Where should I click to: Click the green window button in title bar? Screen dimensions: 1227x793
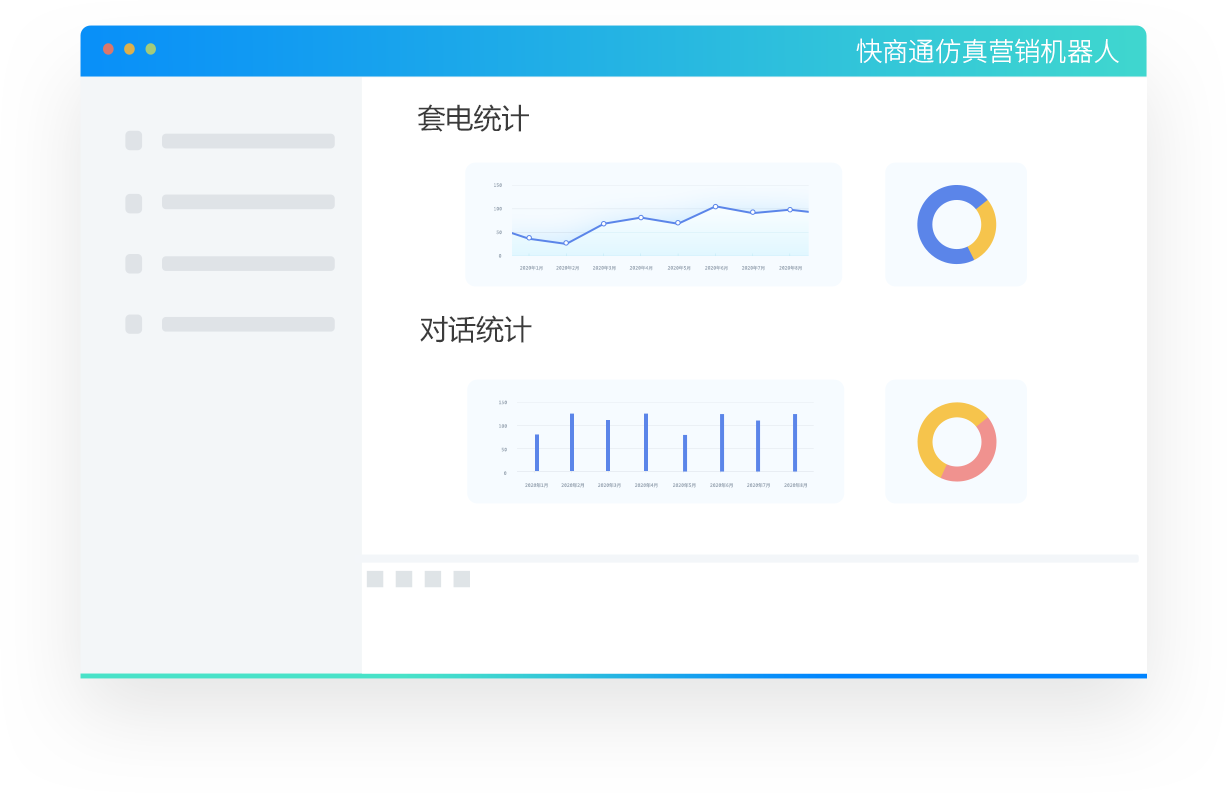tap(151, 49)
